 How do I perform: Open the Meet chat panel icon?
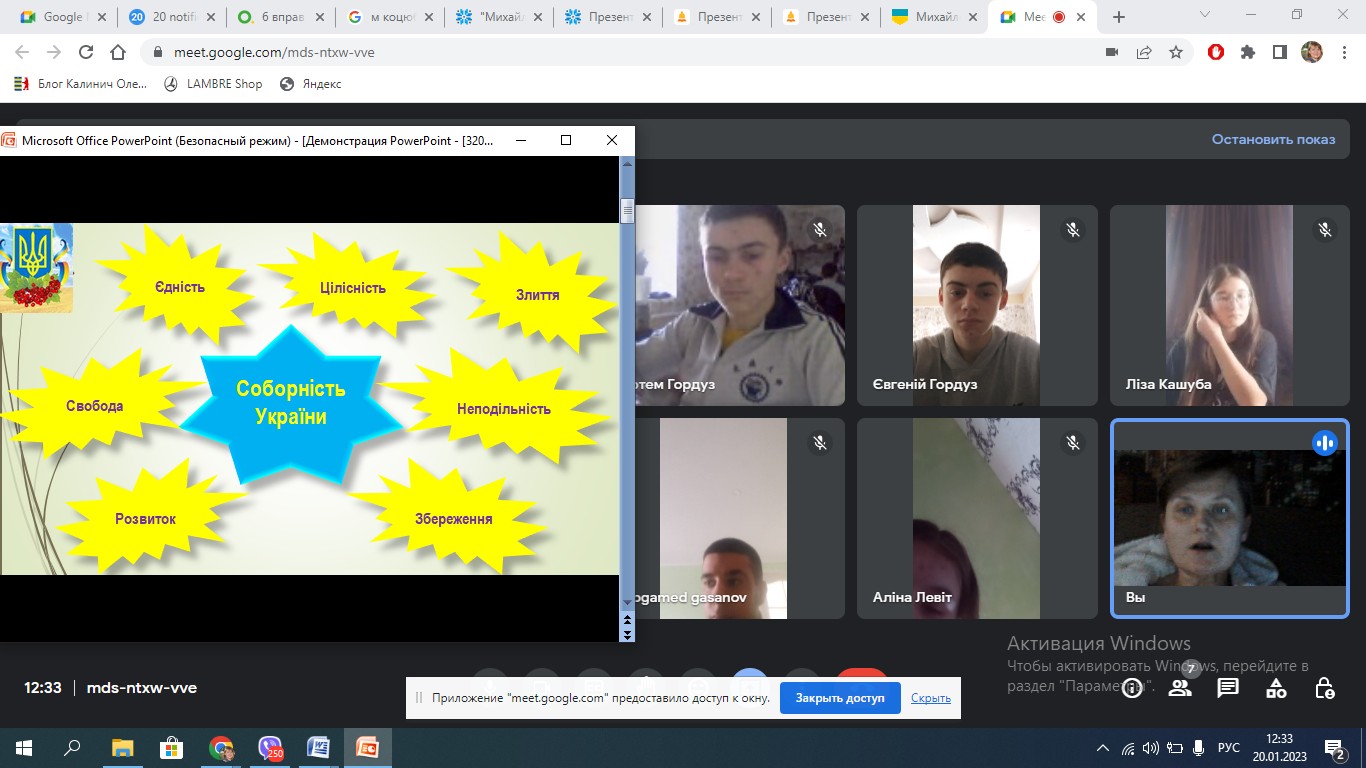(1228, 688)
